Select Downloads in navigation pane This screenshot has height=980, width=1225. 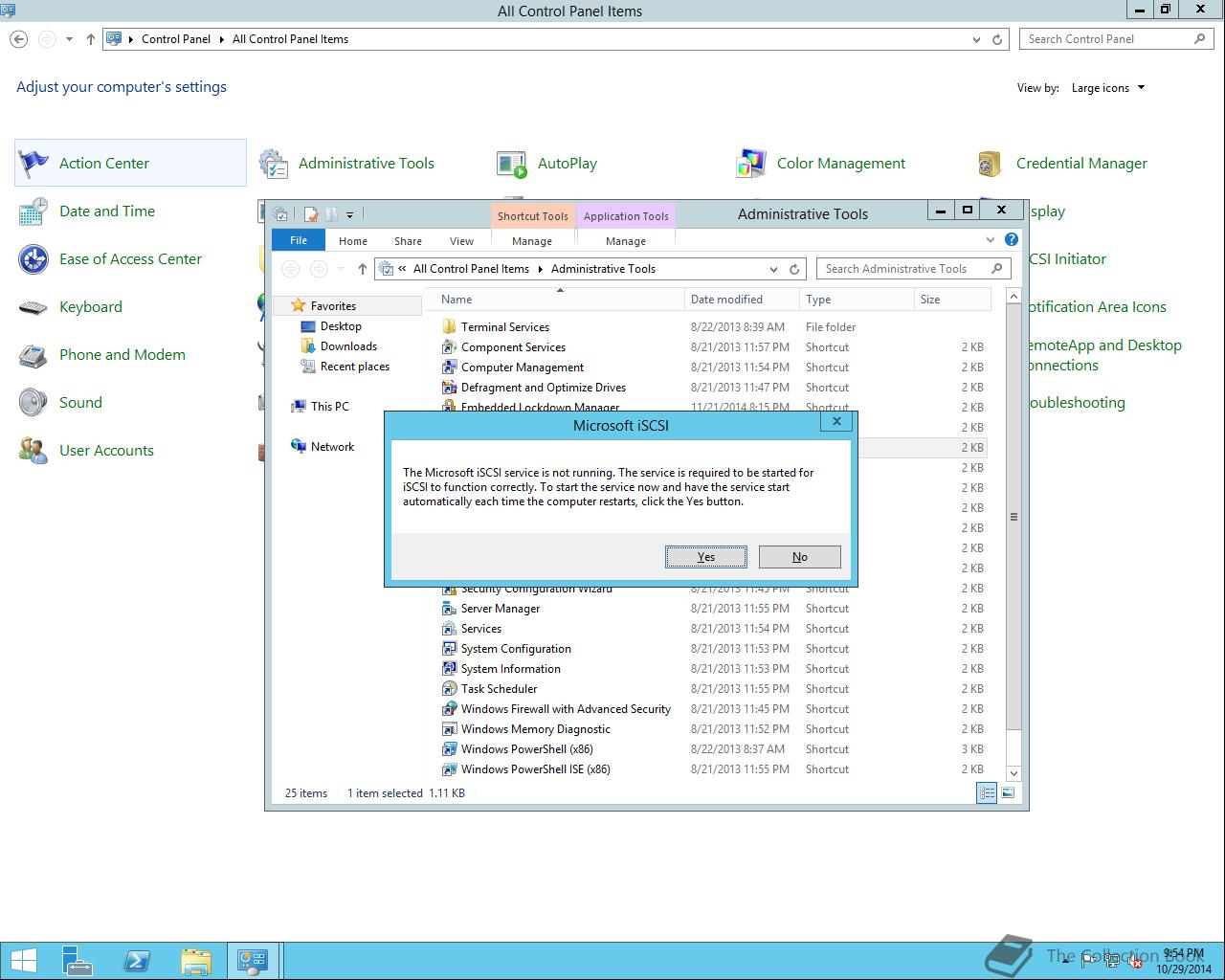[348, 346]
